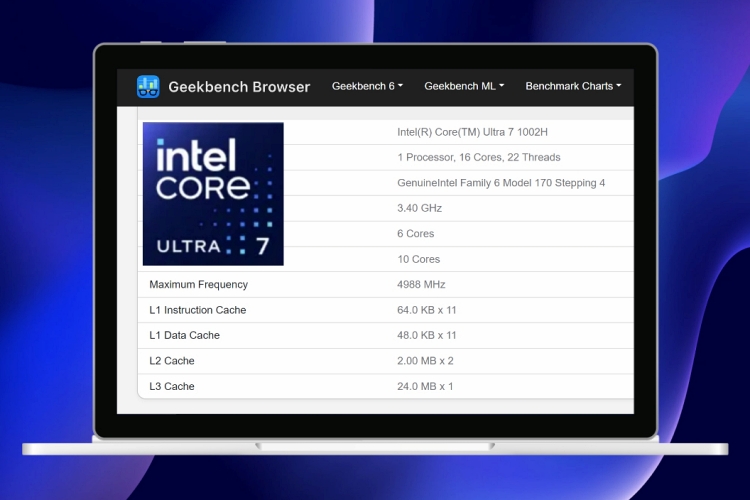The image size is (750, 500).
Task: Expand the Geekbench 6 dropdown menu
Action: [367, 86]
